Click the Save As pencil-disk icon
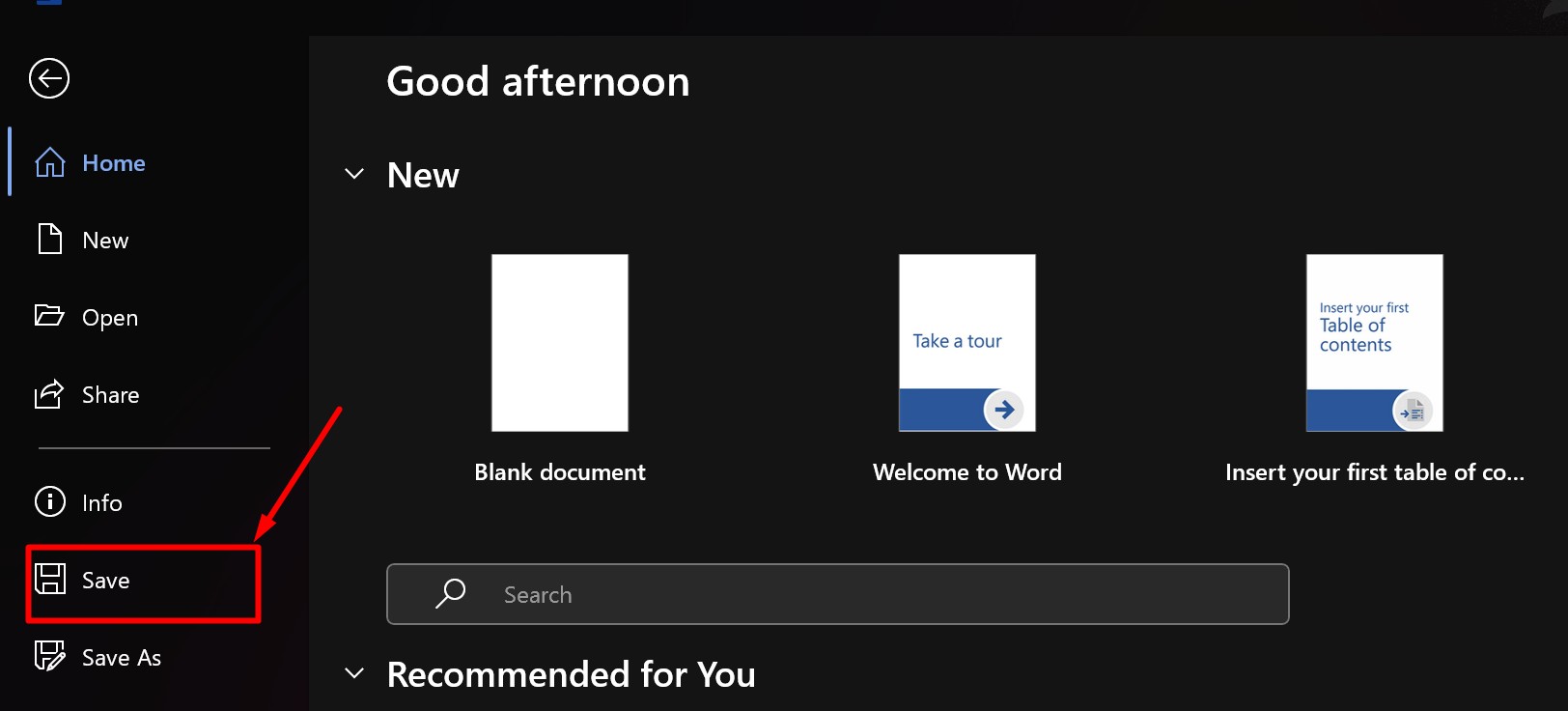1568x711 pixels. pyautogui.click(x=50, y=656)
